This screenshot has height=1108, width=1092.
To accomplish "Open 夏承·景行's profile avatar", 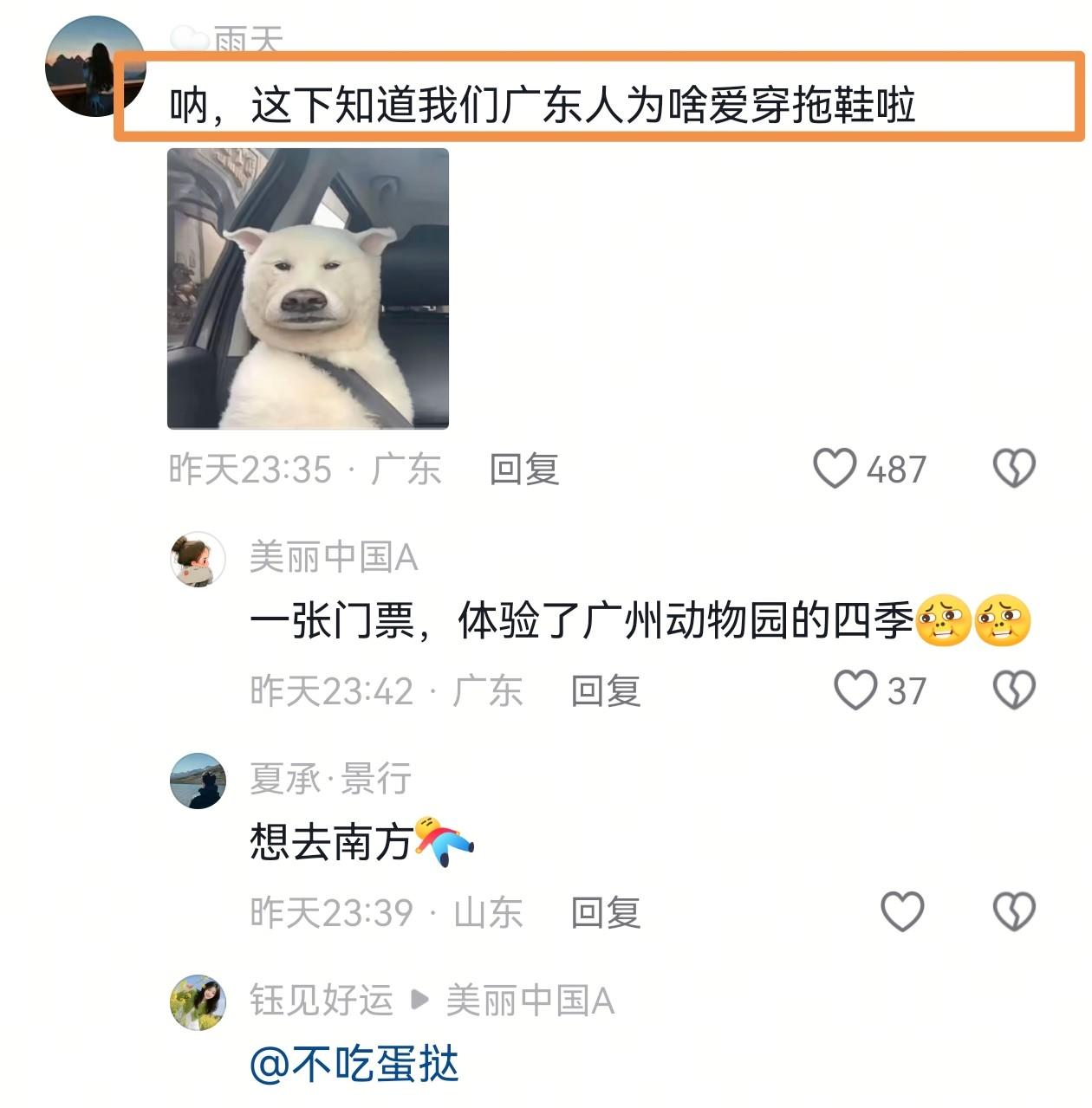I will pyautogui.click(x=198, y=781).
